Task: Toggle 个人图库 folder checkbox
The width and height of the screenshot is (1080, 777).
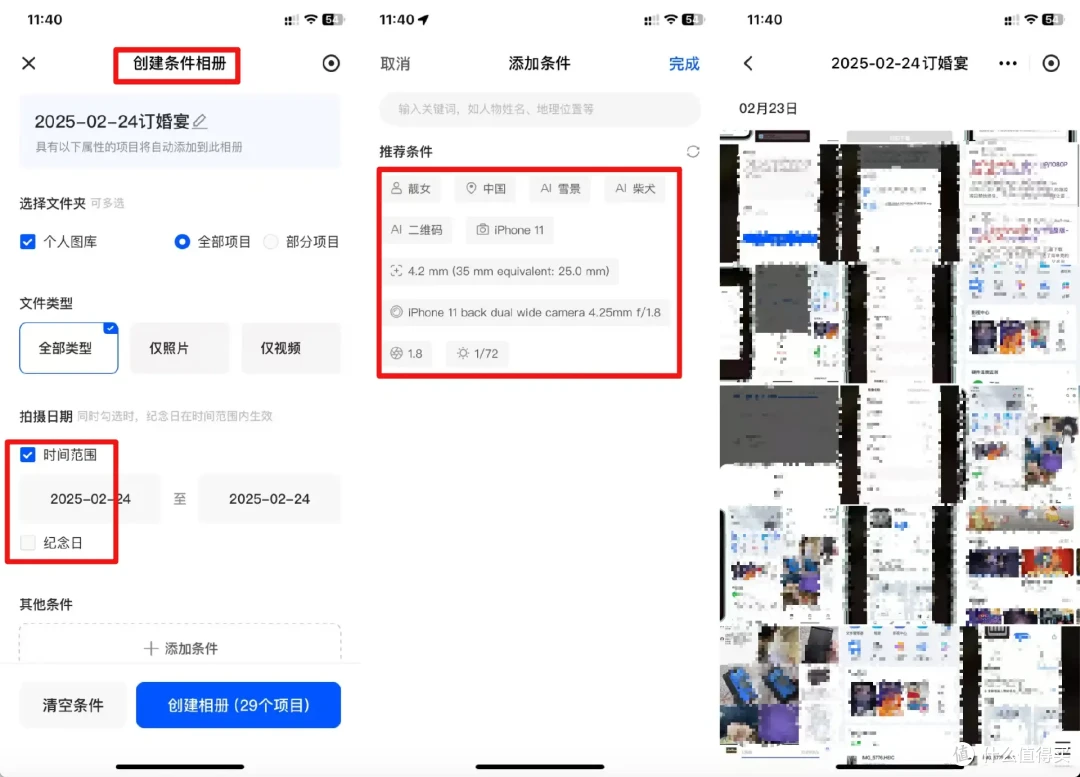Action: (x=28, y=242)
